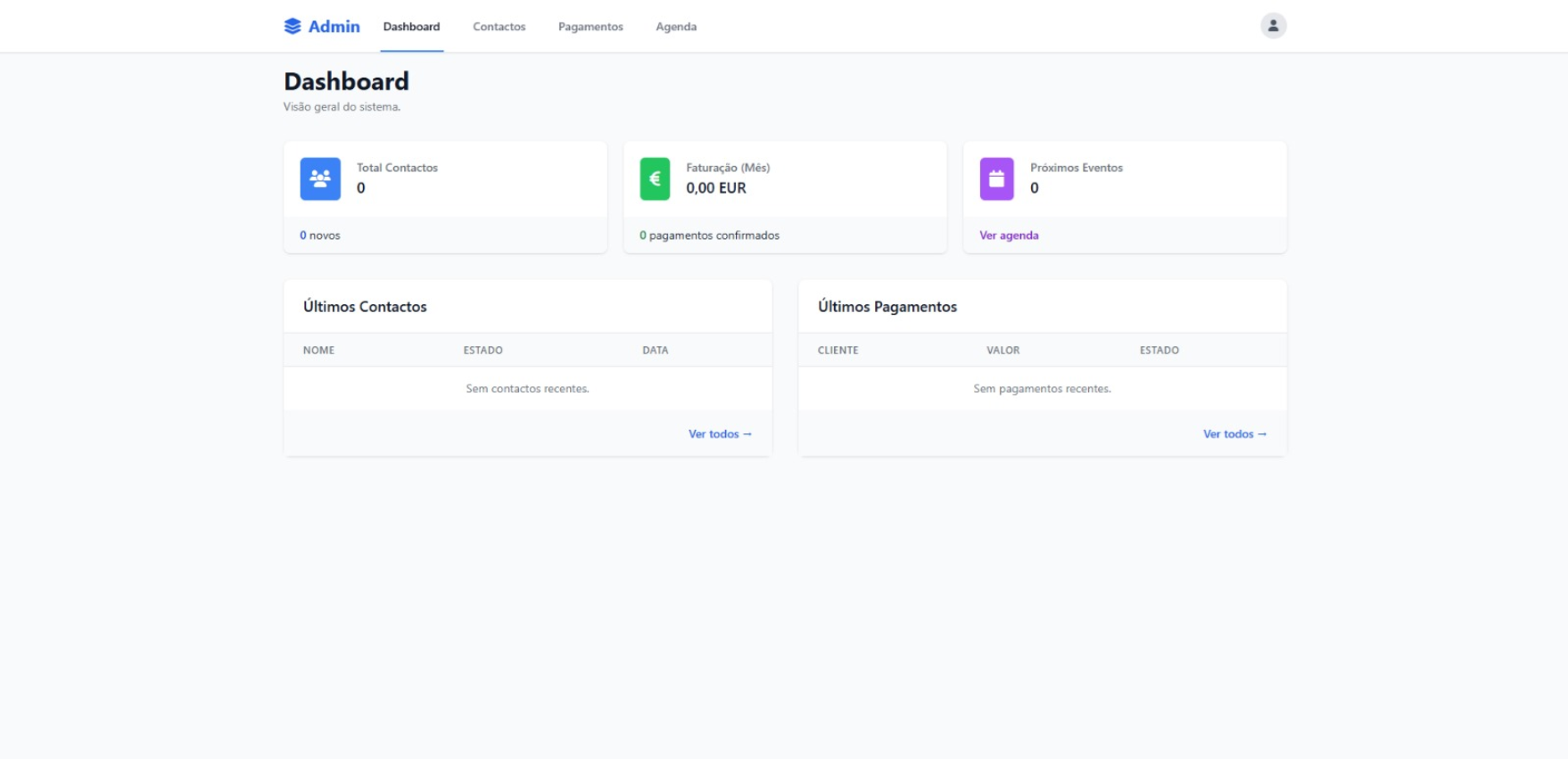This screenshot has width=1568, height=759.
Task: Click the green euro Faturação icon
Action: pos(655,179)
